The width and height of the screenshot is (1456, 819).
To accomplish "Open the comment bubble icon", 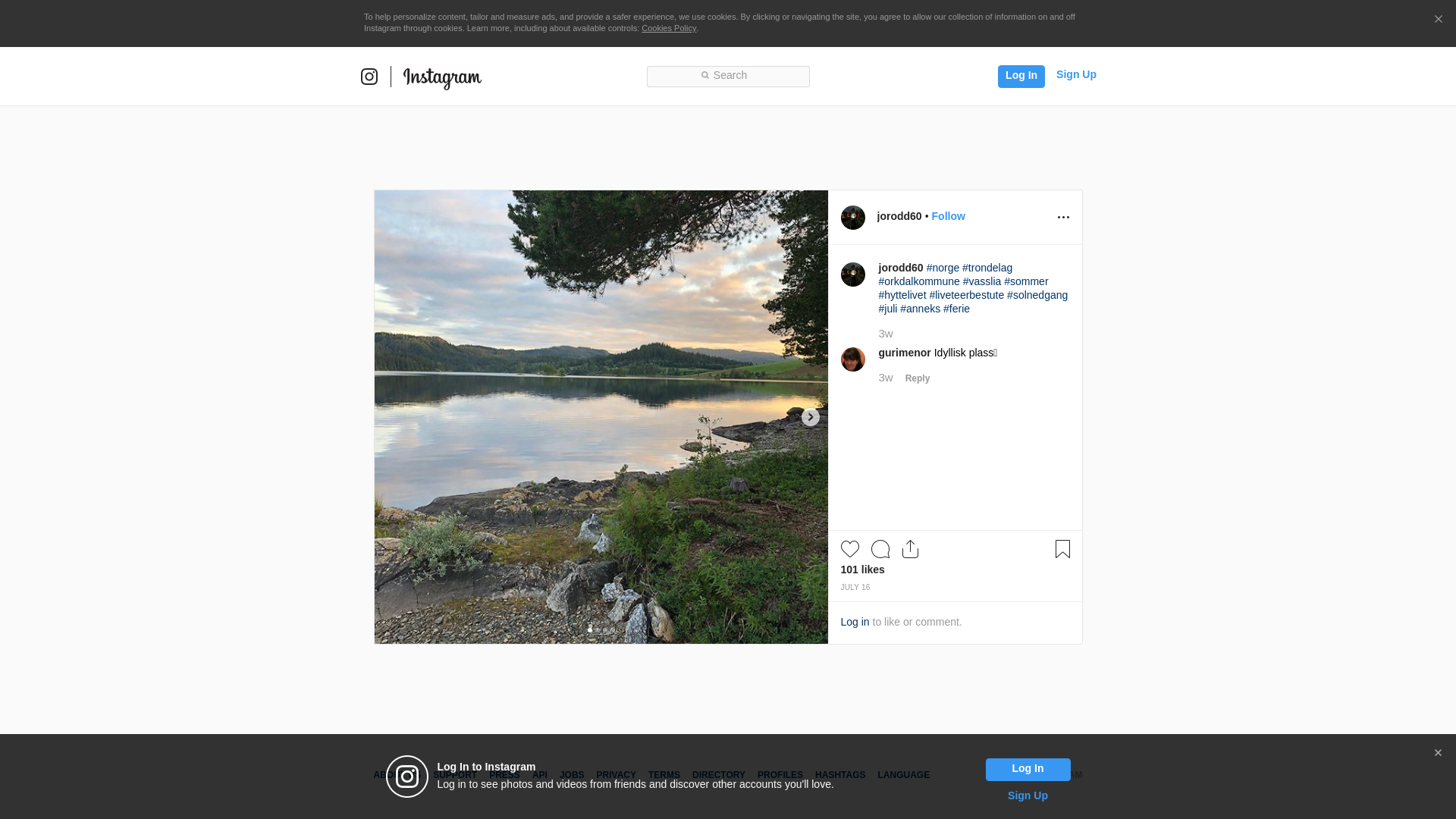I will [880, 549].
